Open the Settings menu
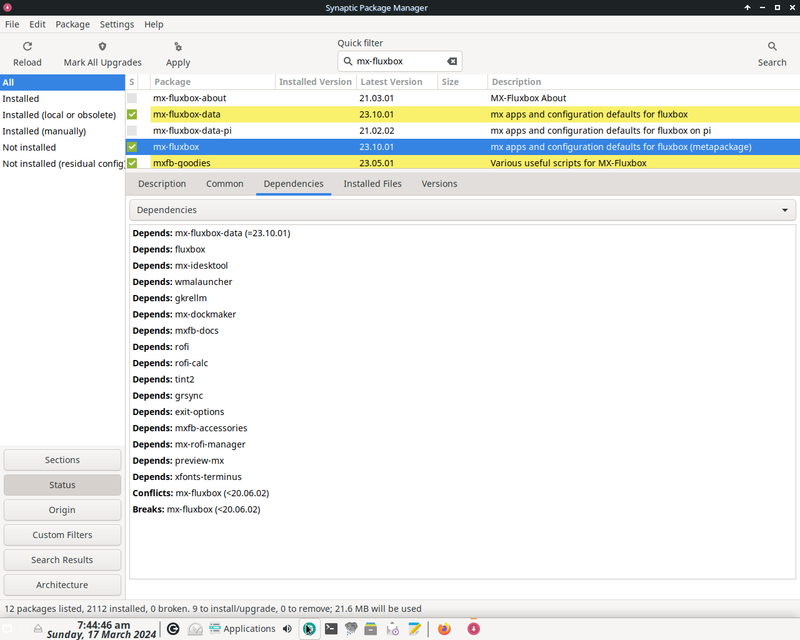The image size is (800, 640). pos(117,24)
